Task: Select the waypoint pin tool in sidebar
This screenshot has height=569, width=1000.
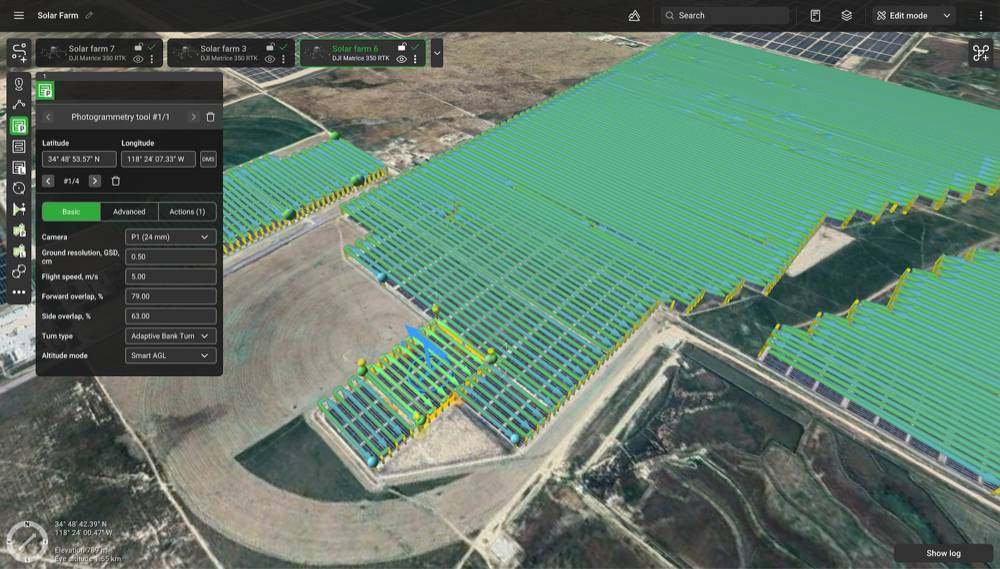Action: point(19,84)
